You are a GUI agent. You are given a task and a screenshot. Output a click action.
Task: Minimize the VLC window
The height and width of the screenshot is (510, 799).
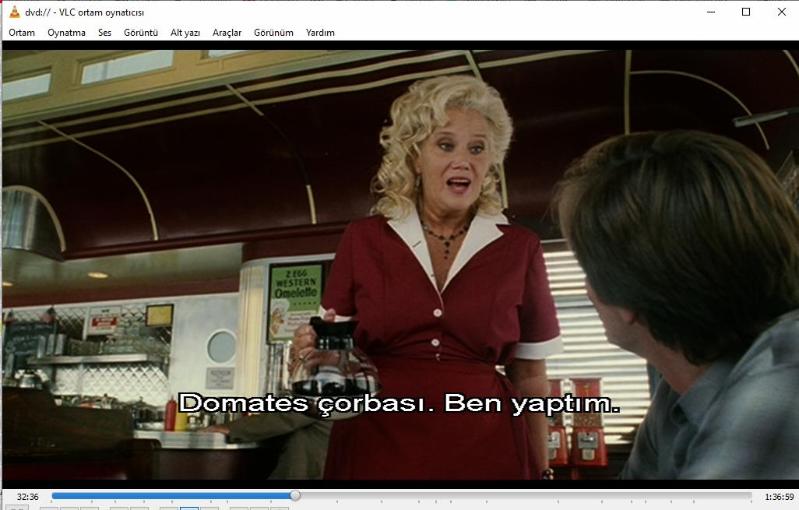pos(711,12)
